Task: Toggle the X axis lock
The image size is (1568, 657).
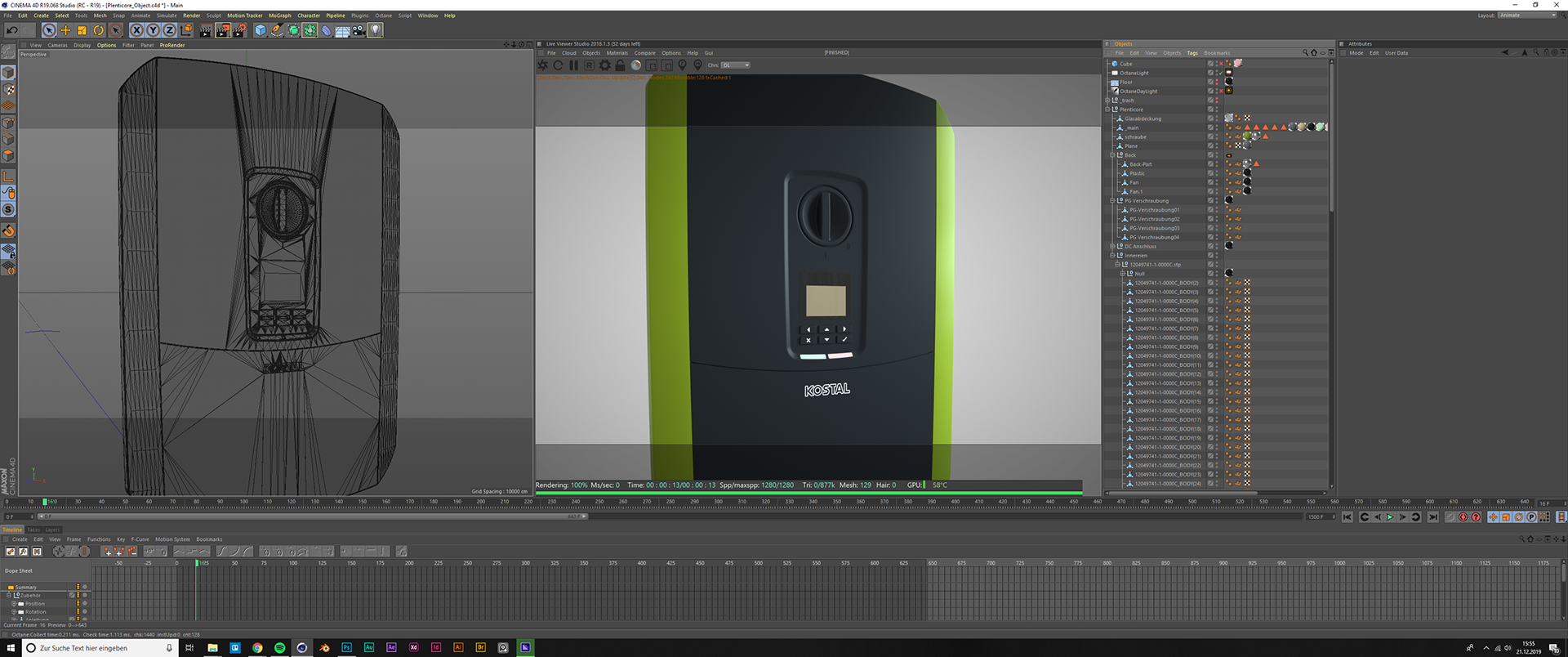Action: click(x=137, y=30)
